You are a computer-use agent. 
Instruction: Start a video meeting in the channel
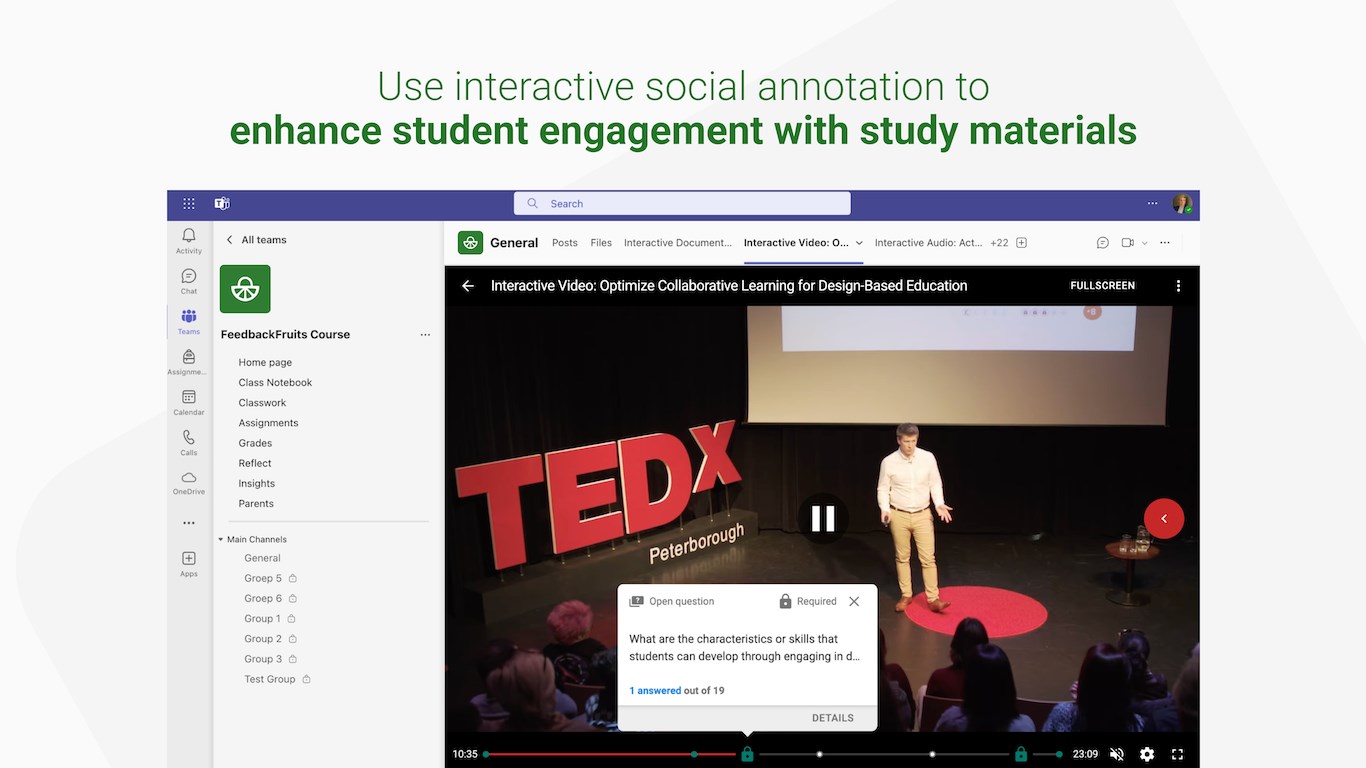(x=1128, y=243)
